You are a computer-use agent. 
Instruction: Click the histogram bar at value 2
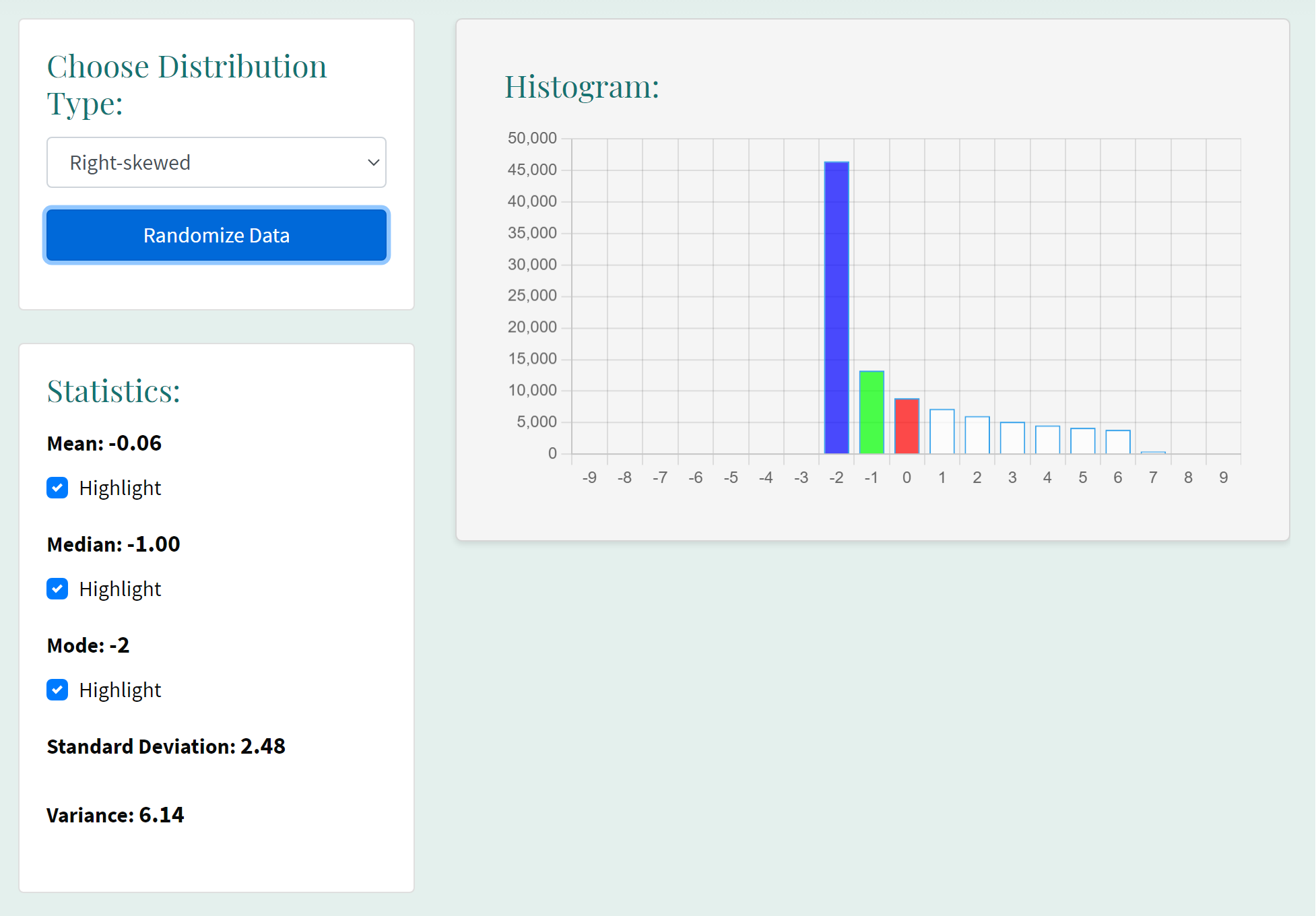point(977,435)
